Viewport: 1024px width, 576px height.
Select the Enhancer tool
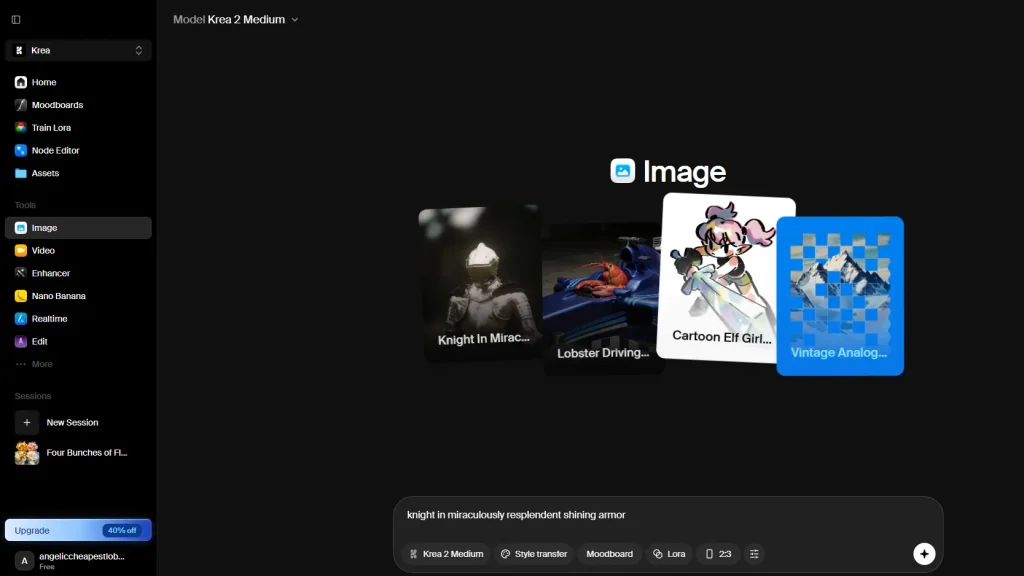coord(78,274)
